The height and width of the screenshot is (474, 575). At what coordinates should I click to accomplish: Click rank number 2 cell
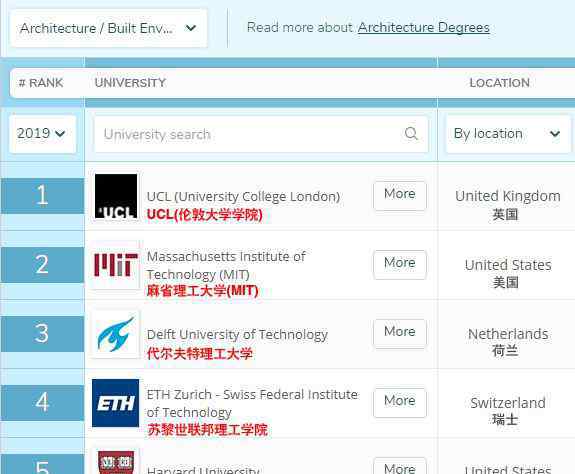pyautogui.click(x=43, y=264)
